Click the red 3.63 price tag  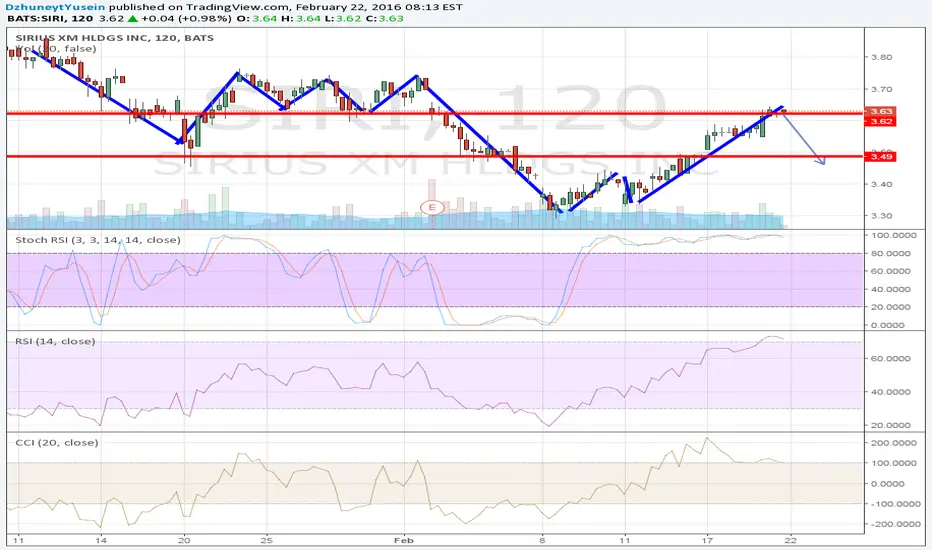(x=880, y=111)
